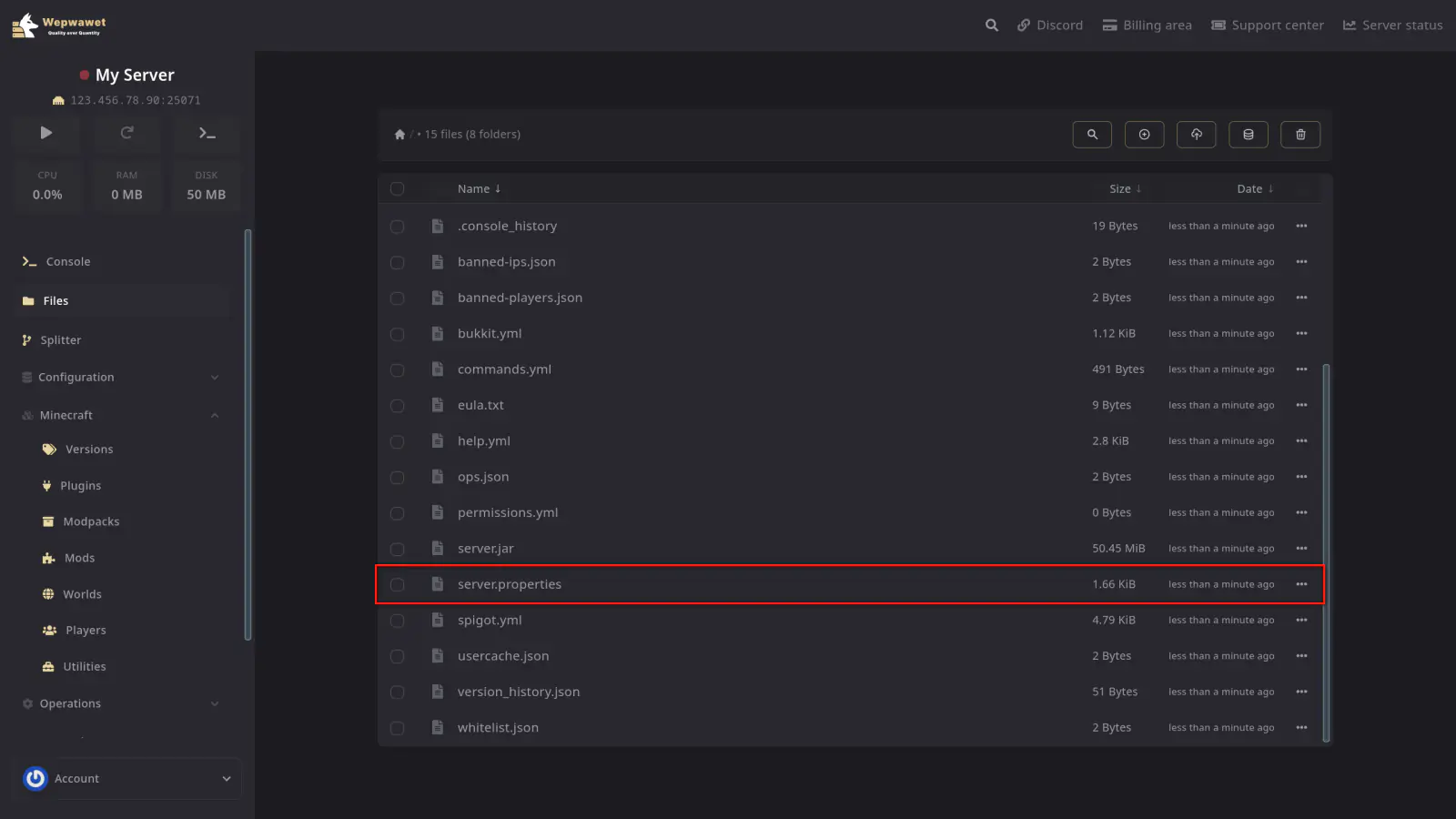The height and width of the screenshot is (819, 1456).
Task: Click the search icon in top navigation
Action: point(992,25)
